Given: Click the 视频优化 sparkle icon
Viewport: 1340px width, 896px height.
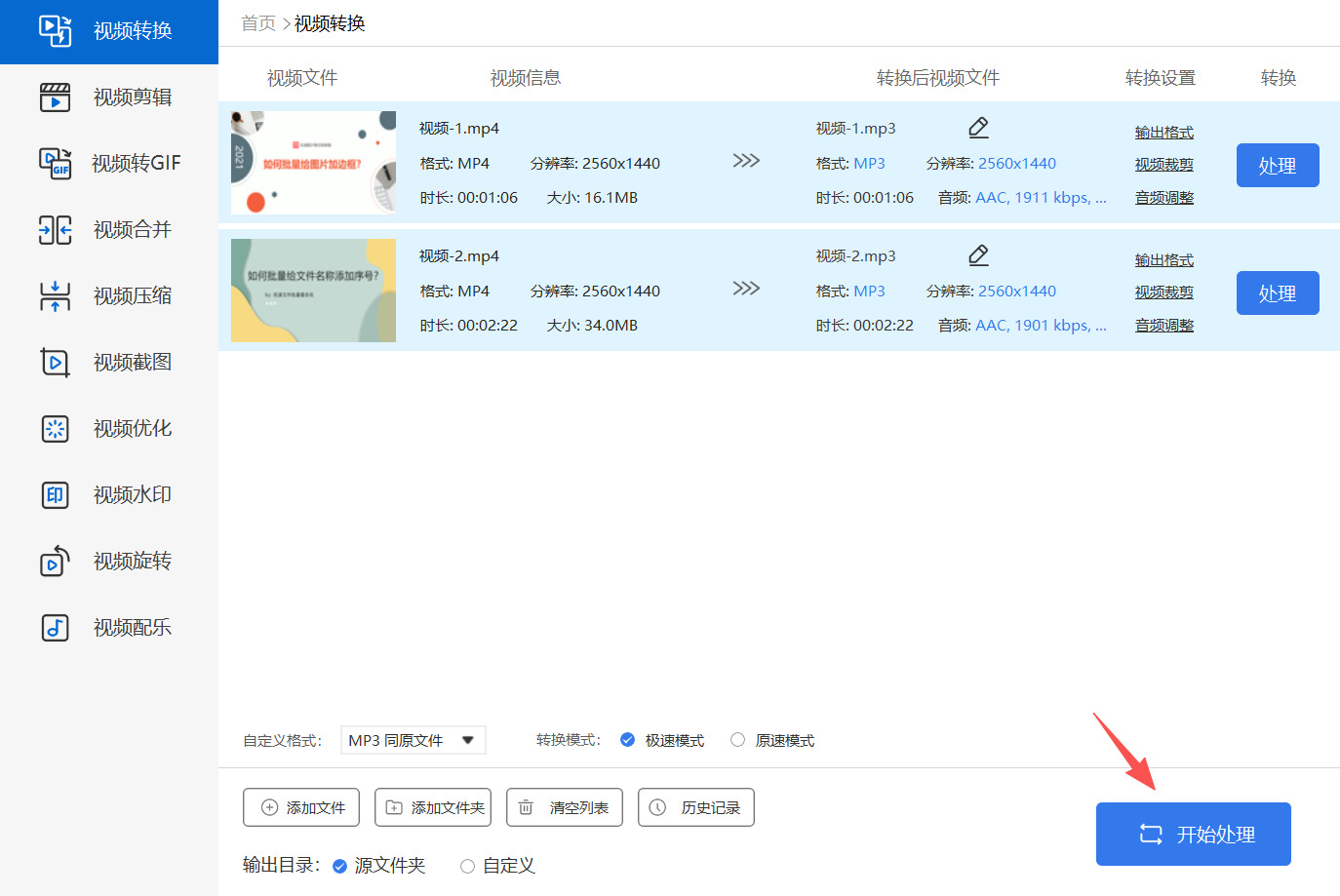Looking at the screenshot, I should tap(55, 429).
